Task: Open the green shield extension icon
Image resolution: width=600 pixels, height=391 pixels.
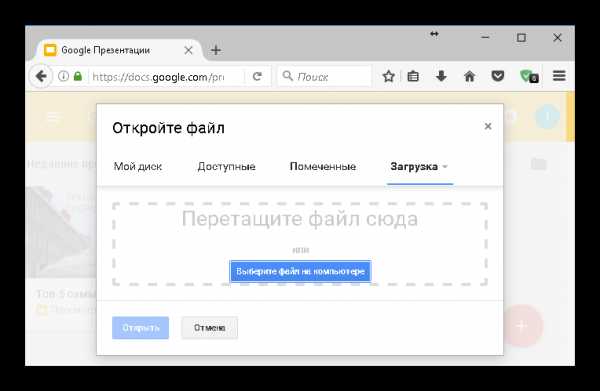Action: pos(529,76)
